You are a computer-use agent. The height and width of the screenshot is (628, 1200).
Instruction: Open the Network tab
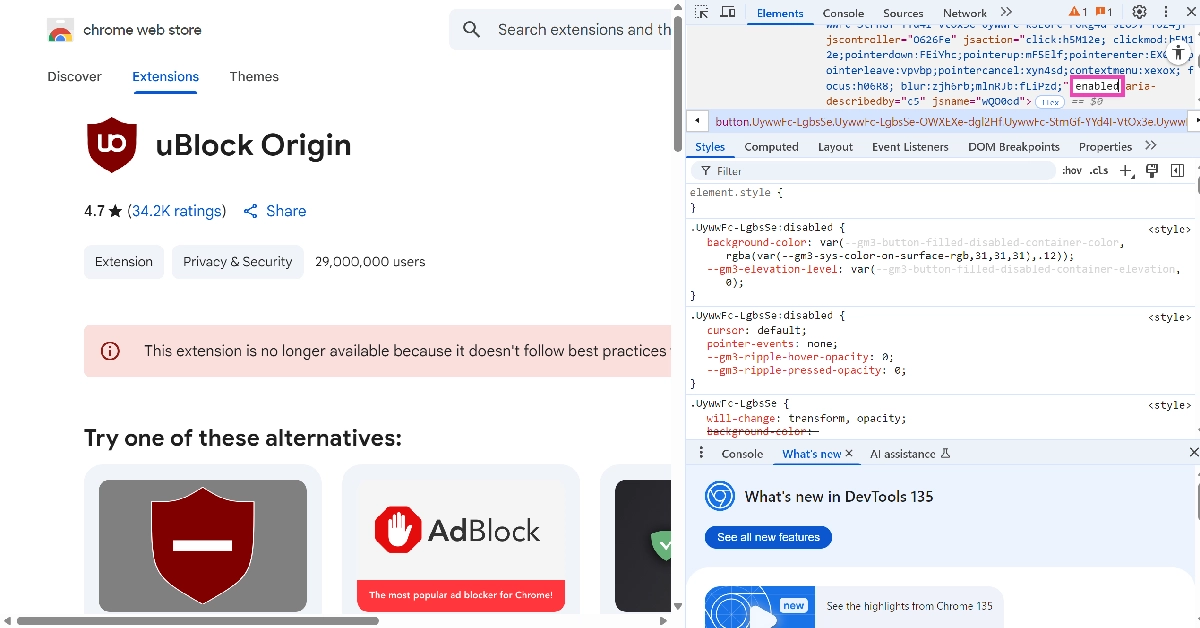964,13
